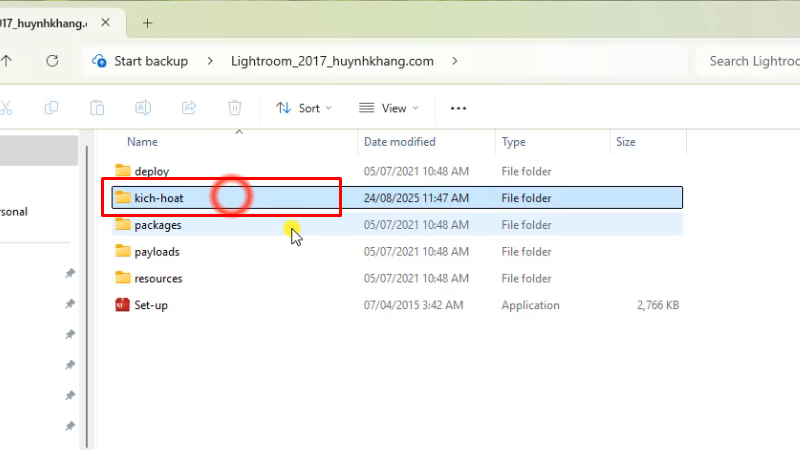Close the Lightroom_2017 tab

(106, 23)
